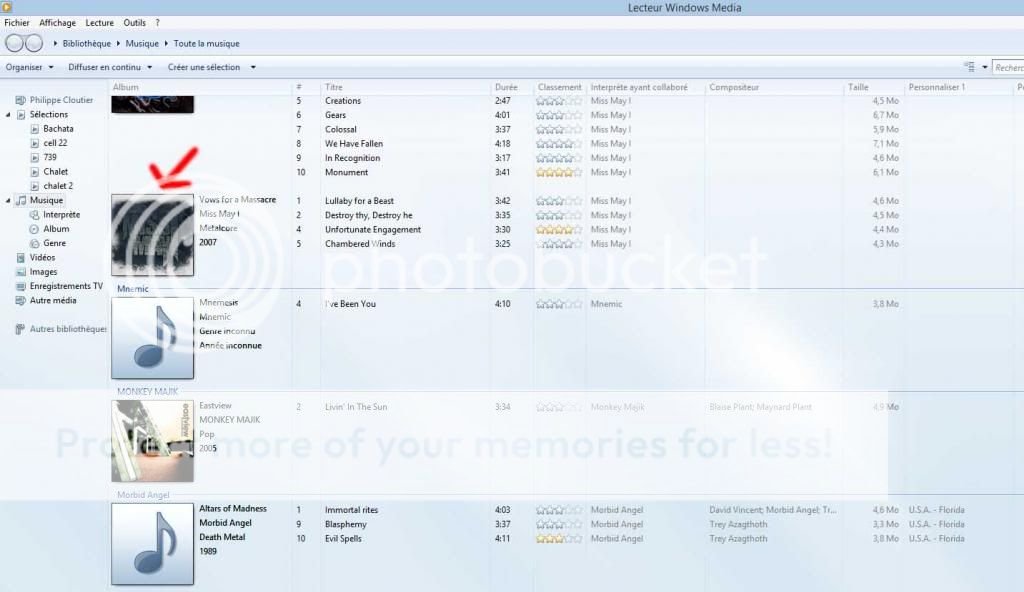Screen dimensions: 1024x592
Task: Set star rating for Unfortunate Engagement
Action: [x=558, y=230]
